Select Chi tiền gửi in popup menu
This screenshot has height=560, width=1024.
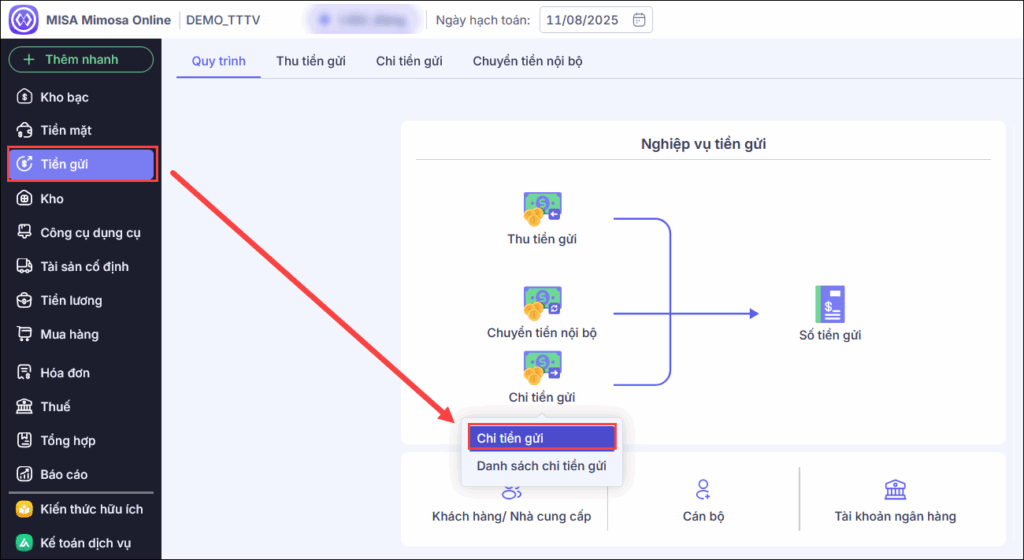(541, 438)
